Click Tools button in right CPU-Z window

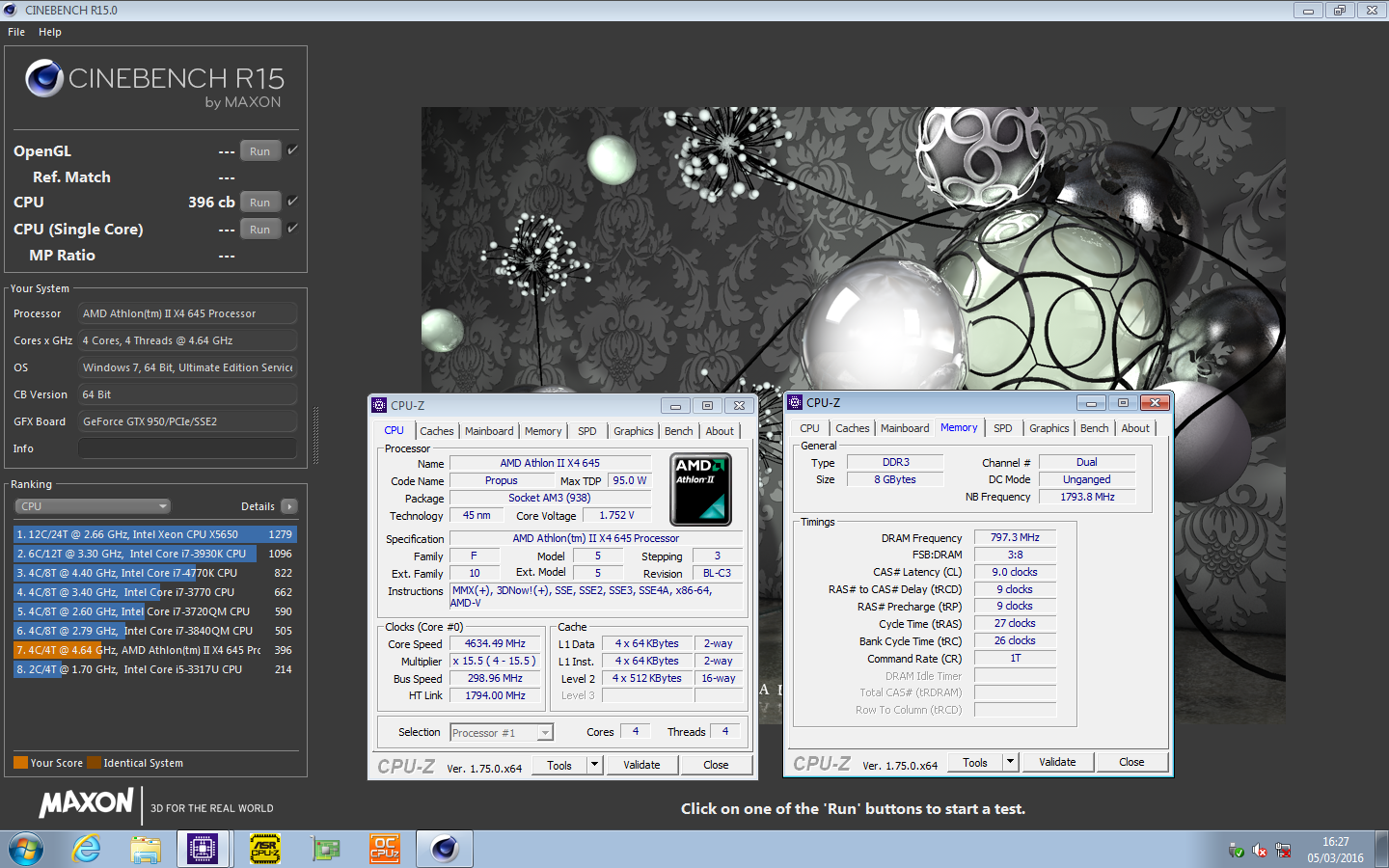click(x=975, y=762)
